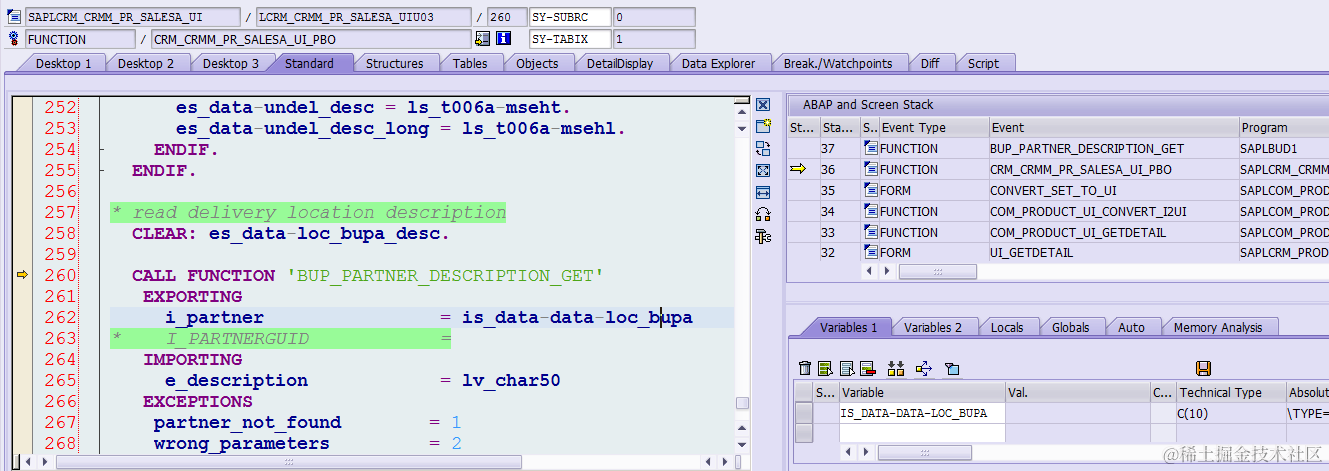This screenshot has height=471, width=1329.
Task: Click the Program column header in stack table
Action: (x=1282, y=127)
